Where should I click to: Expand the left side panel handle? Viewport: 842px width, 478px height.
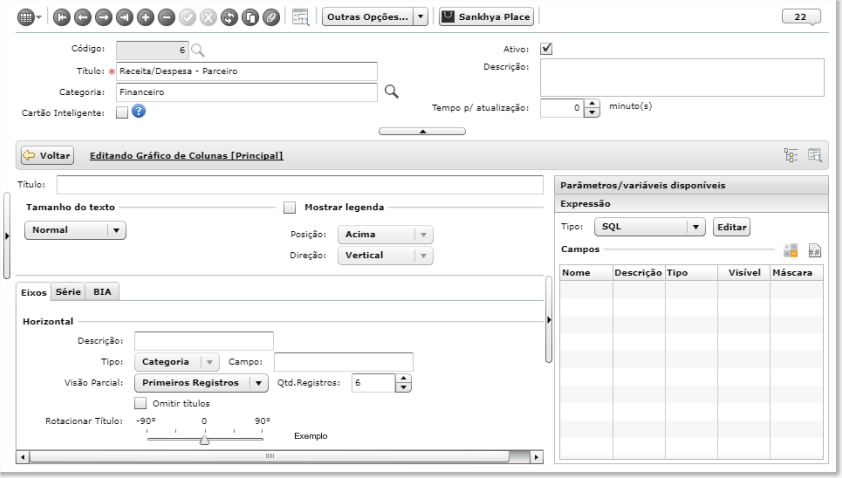coord(6,236)
